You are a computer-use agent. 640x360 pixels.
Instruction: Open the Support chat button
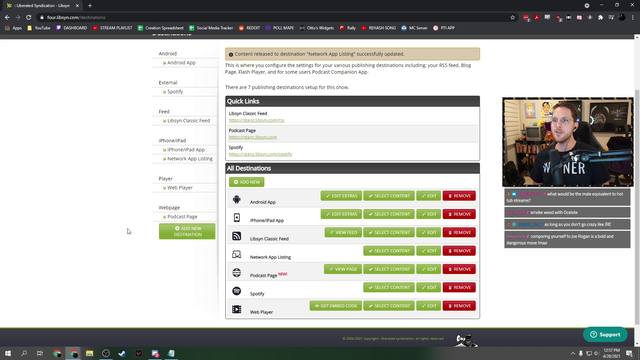coord(605,335)
